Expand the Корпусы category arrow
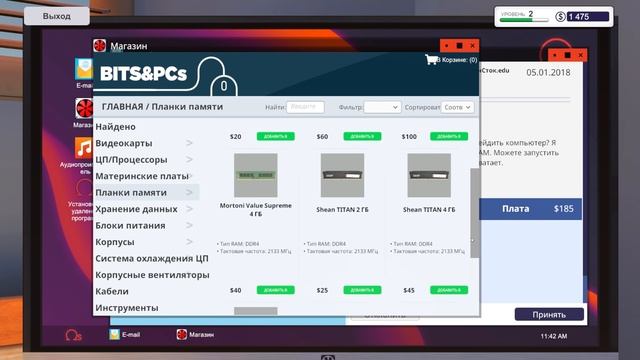 [x=189, y=242]
